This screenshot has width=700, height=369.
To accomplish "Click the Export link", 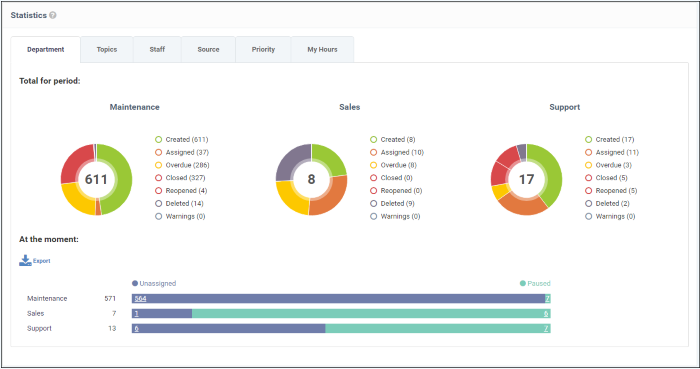I will coord(42,261).
